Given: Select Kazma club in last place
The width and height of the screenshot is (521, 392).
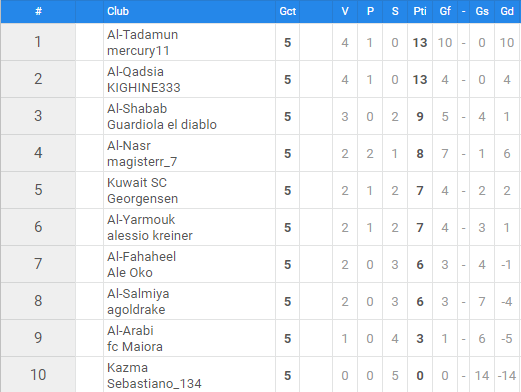Looking at the screenshot, I should 127,368.
